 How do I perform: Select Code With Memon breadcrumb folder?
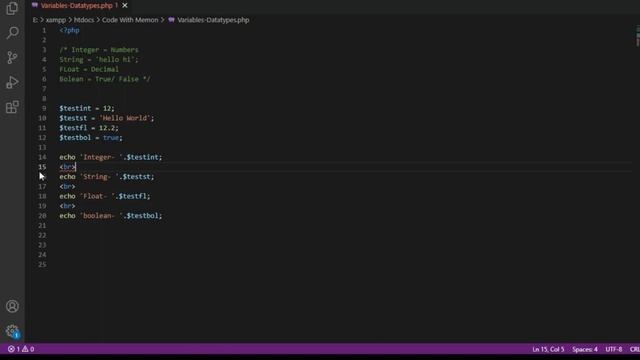(130, 20)
